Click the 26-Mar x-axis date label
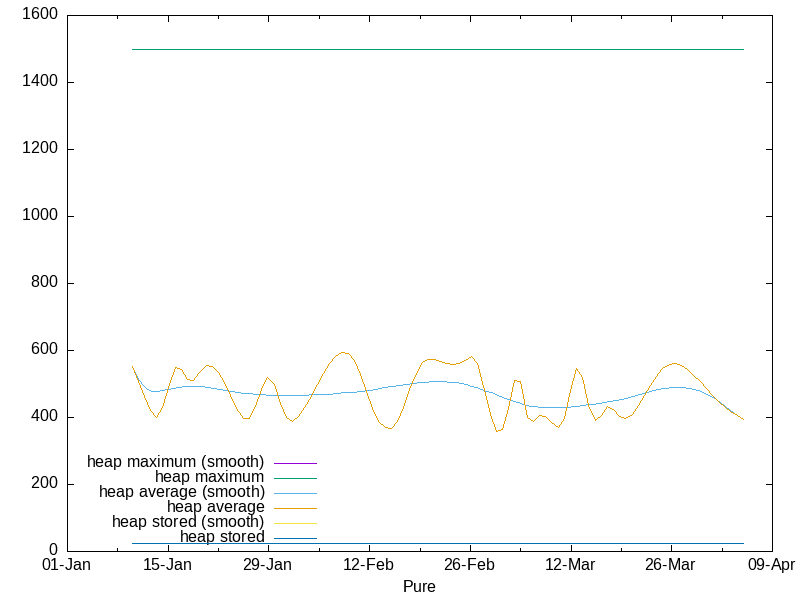The image size is (800, 600). pos(670,565)
